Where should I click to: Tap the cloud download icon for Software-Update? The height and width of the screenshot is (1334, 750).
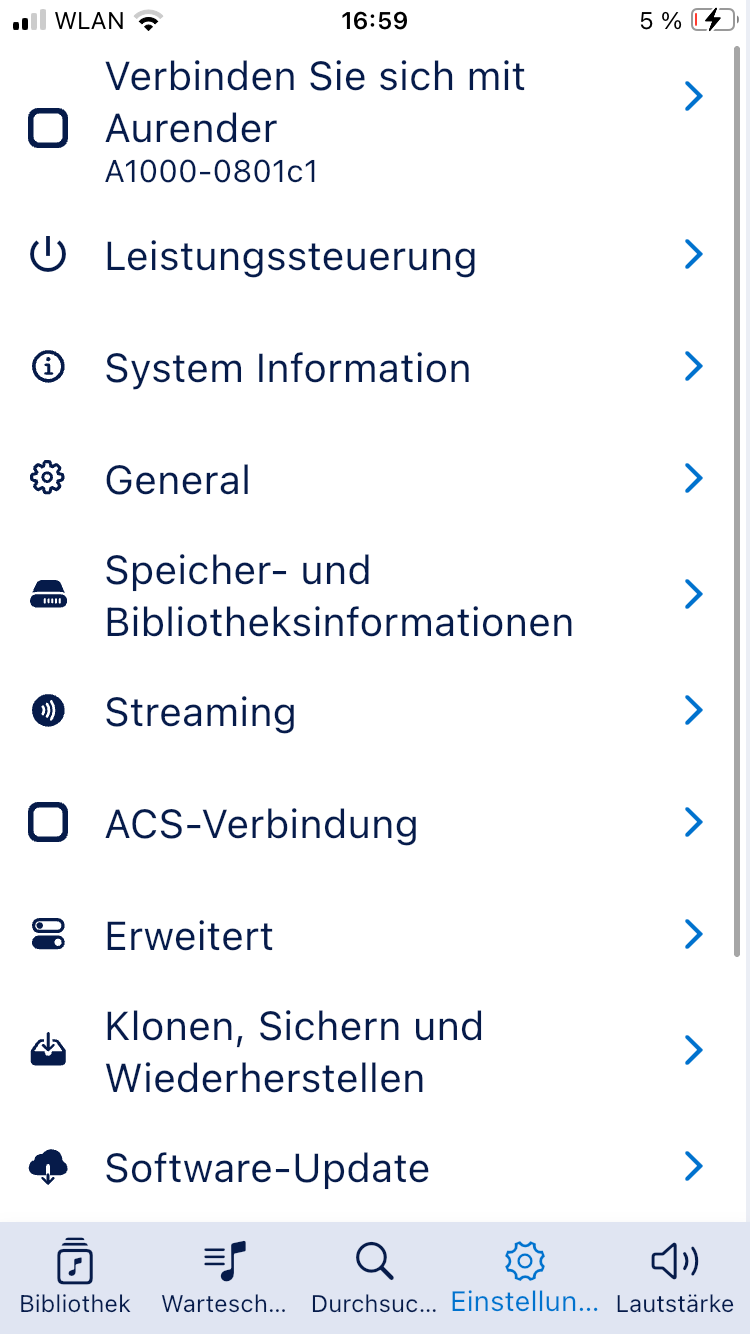click(x=48, y=1166)
